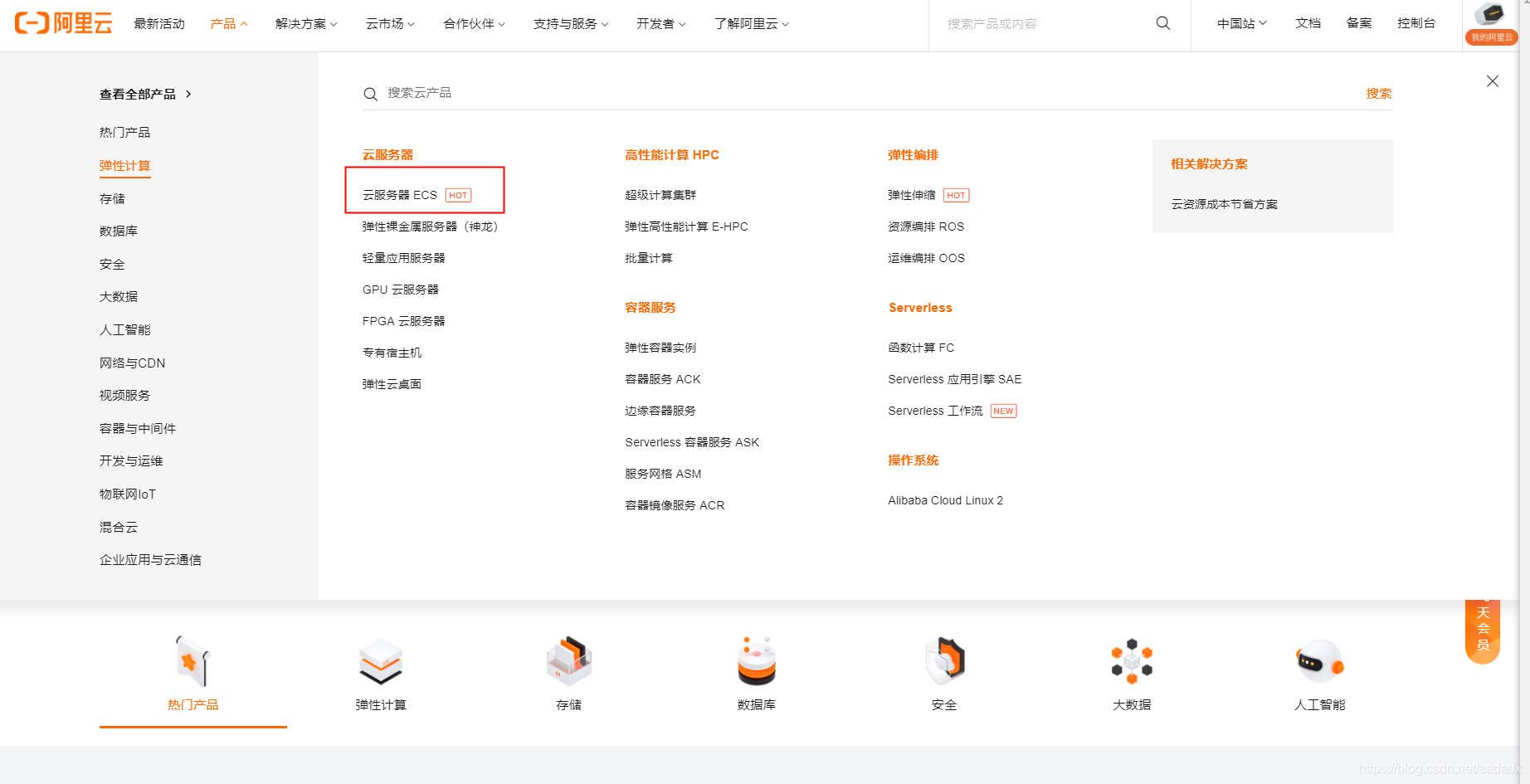Select the 热门产品 category icon
This screenshot has height=784, width=1530.
[x=192, y=661]
